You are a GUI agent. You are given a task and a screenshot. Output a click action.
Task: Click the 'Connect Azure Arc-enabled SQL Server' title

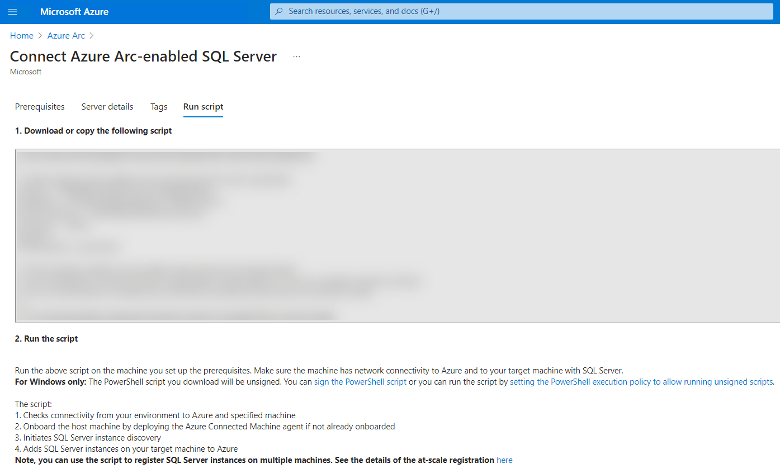tap(143, 56)
